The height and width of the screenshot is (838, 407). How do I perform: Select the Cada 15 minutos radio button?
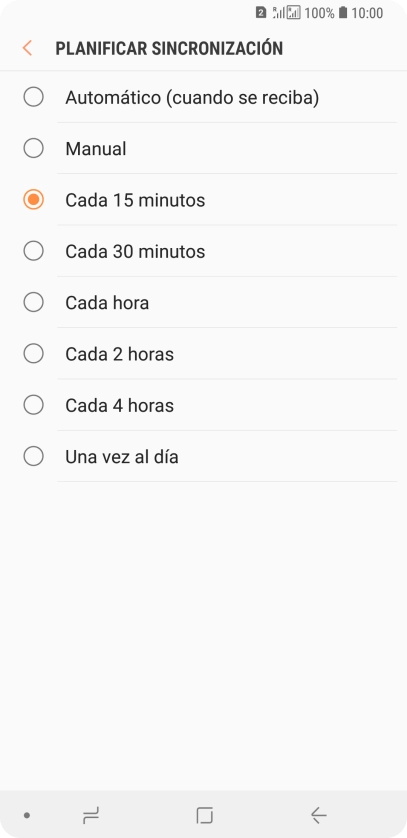34,200
